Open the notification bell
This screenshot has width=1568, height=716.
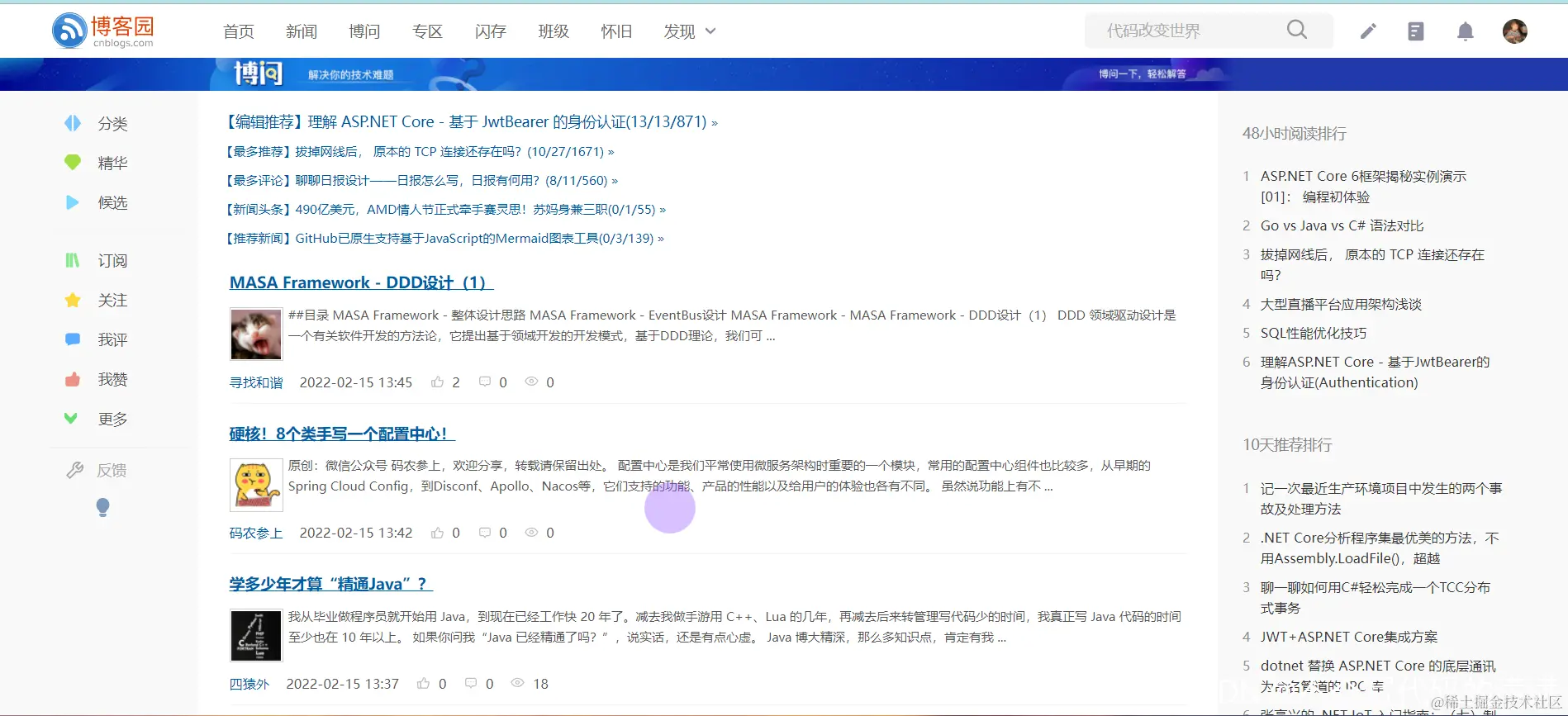point(1465,31)
